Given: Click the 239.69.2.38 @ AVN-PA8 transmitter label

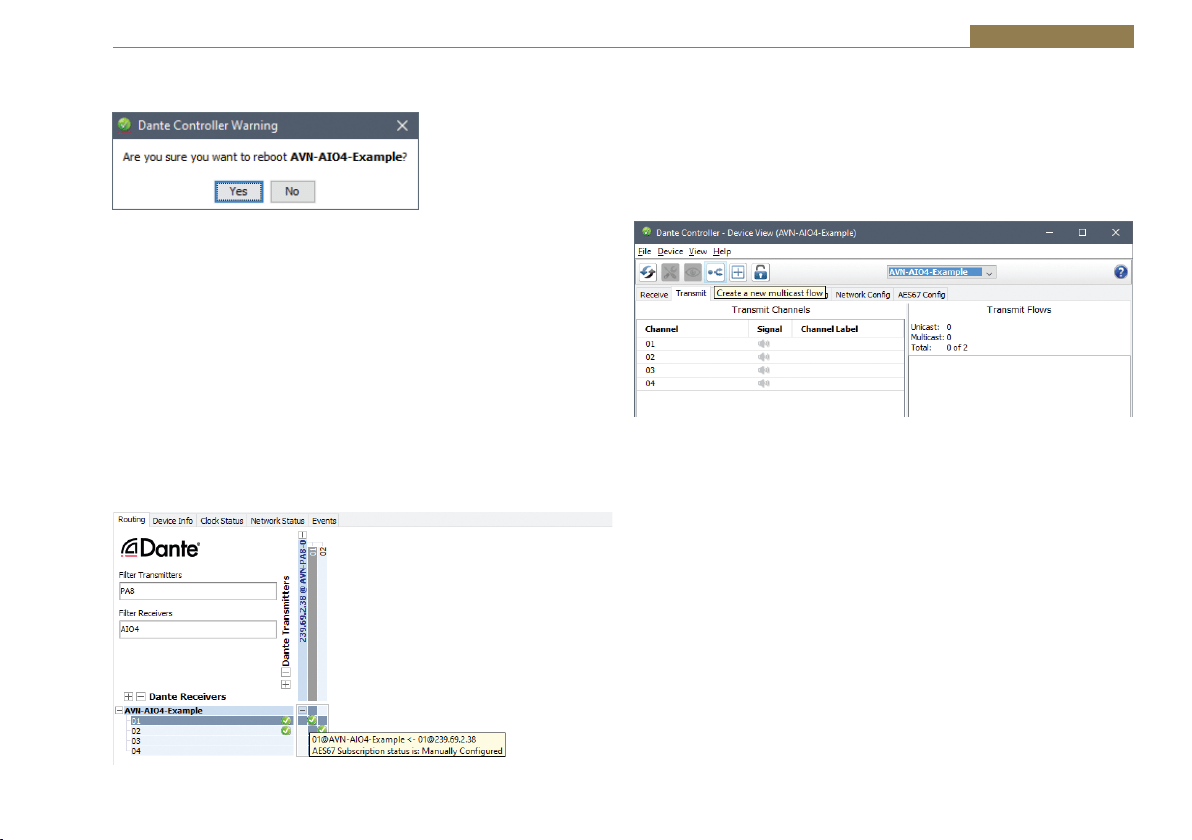Looking at the screenshot, I should coord(303,591).
